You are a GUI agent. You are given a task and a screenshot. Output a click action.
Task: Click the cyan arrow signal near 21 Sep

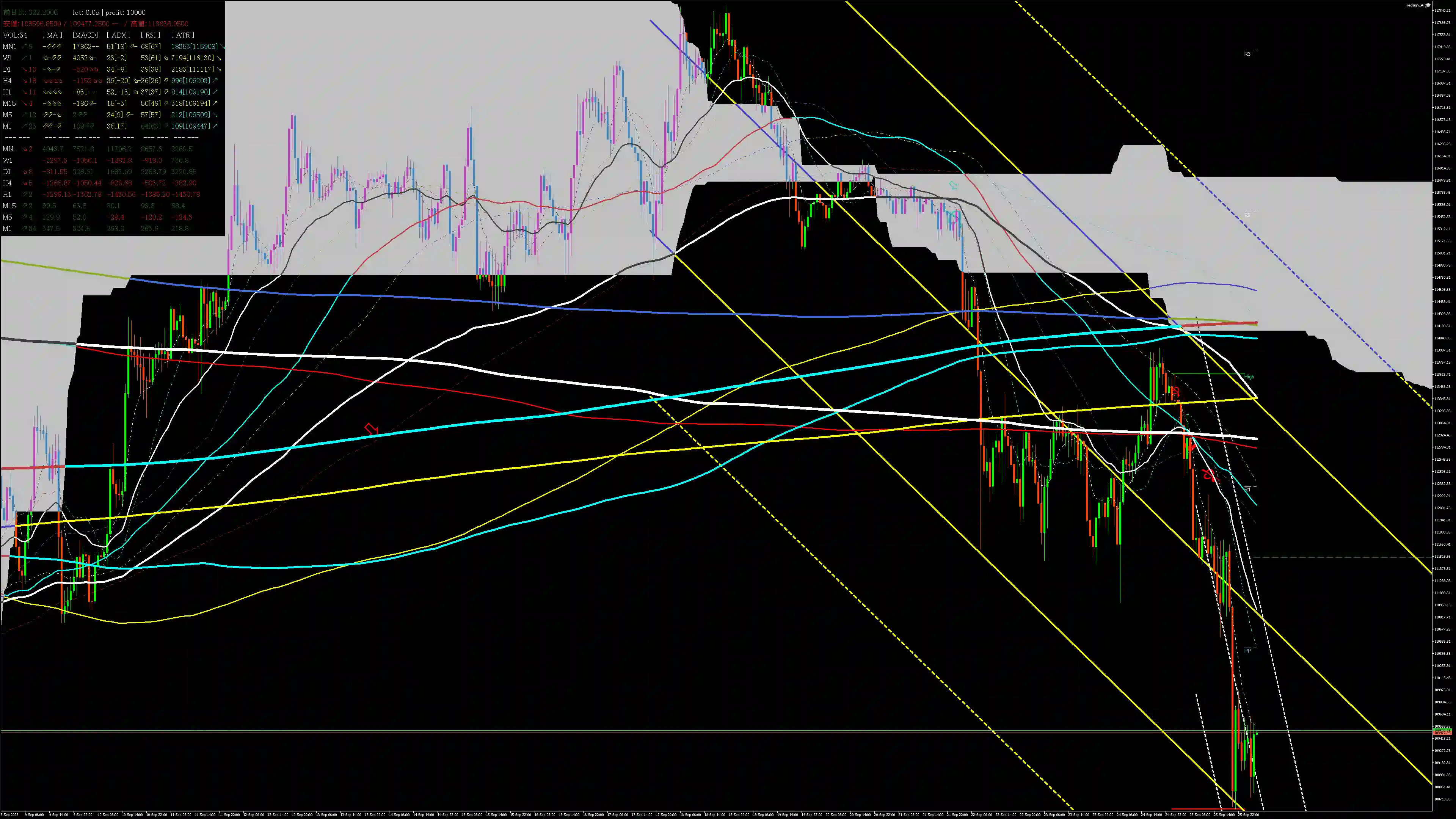(x=954, y=185)
